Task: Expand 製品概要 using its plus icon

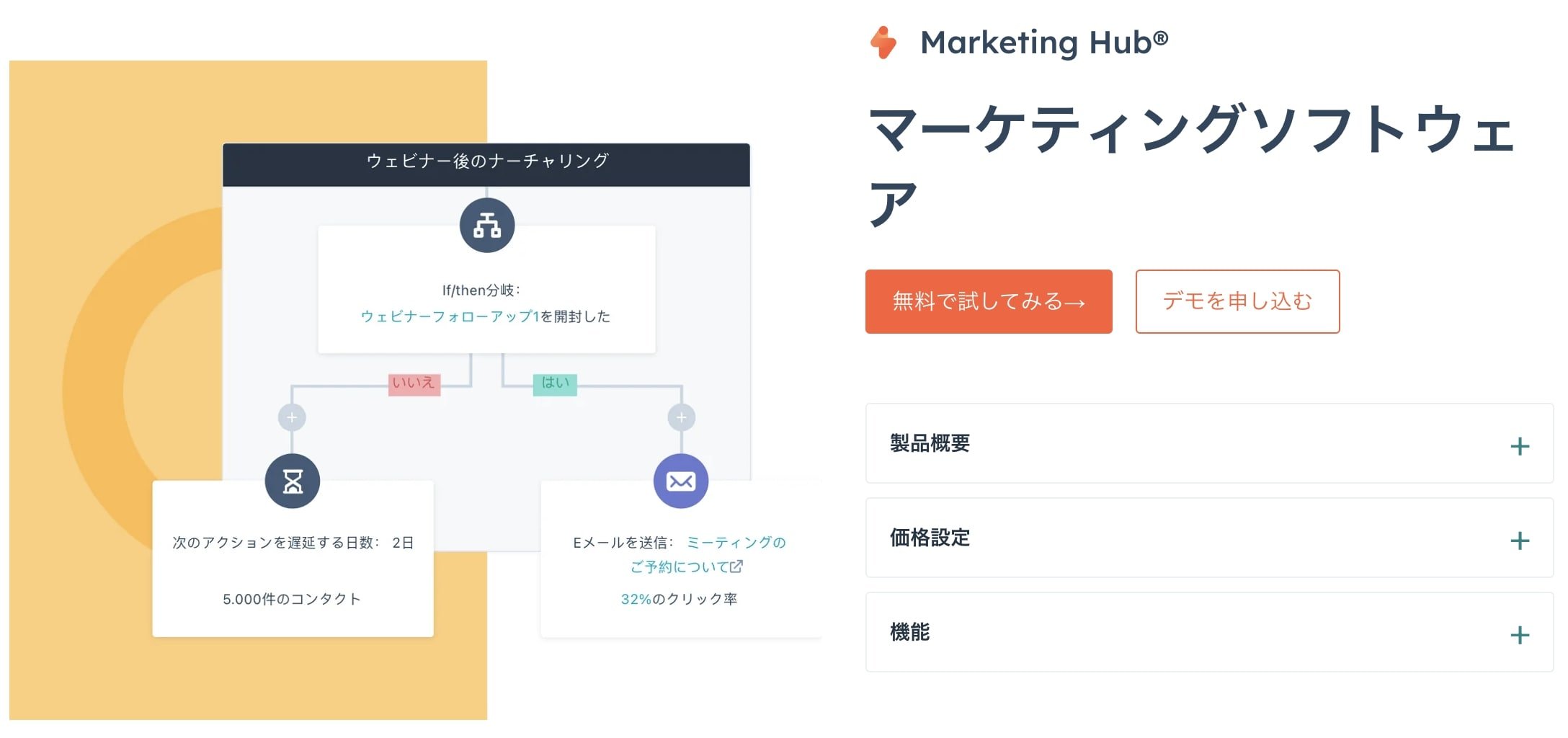Action: 1520,446
